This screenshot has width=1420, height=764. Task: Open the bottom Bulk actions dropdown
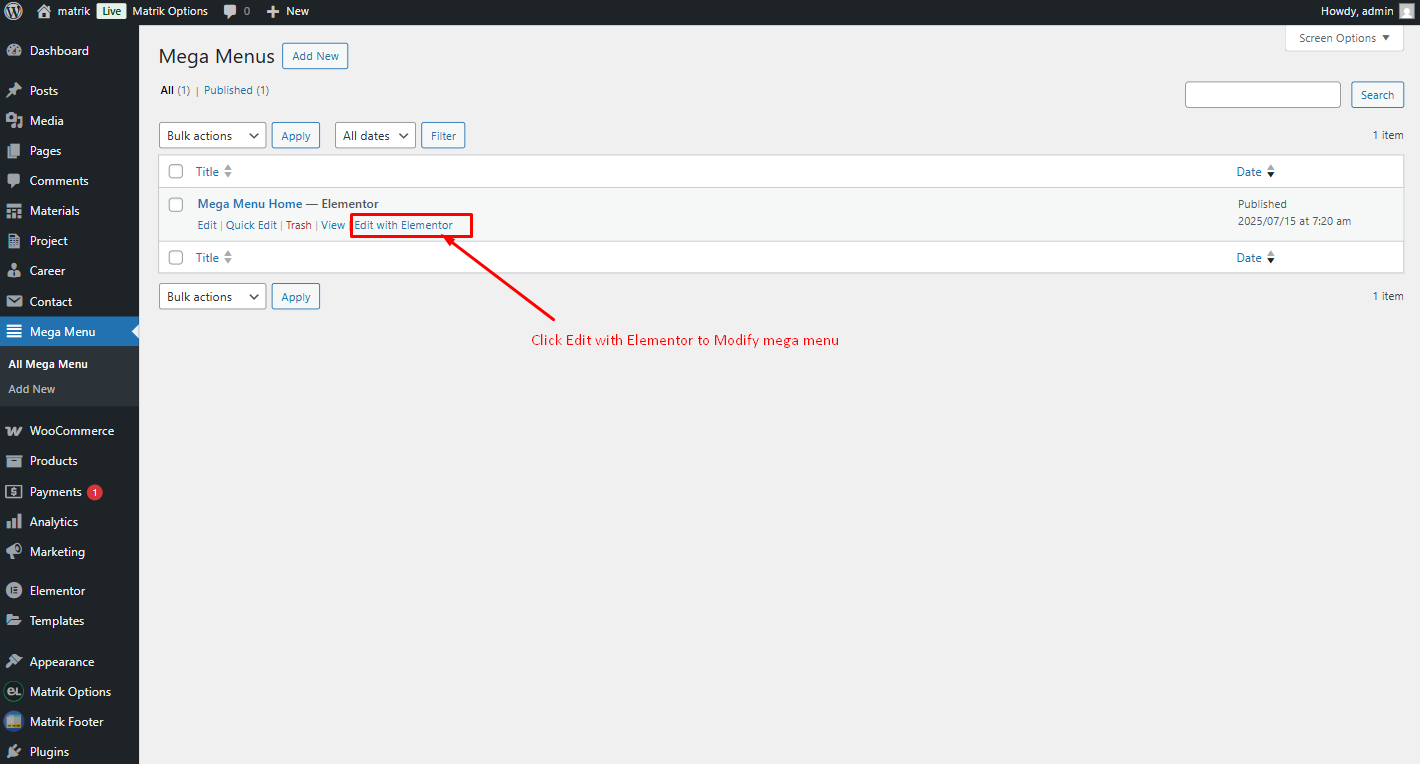[213, 297]
